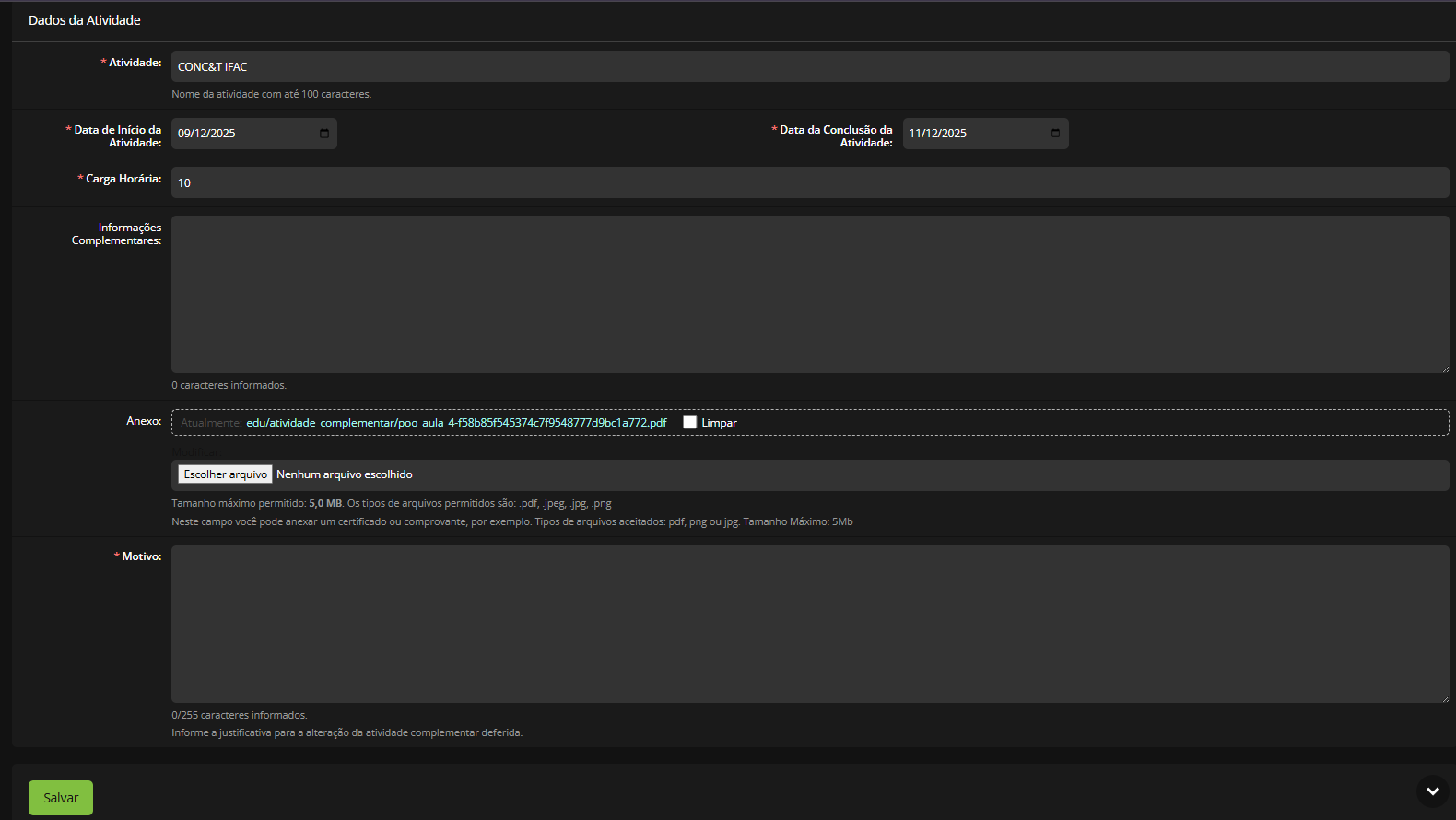
Task: Click the Nenhum arquivo escolhido text
Action: pyautogui.click(x=345, y=474)
